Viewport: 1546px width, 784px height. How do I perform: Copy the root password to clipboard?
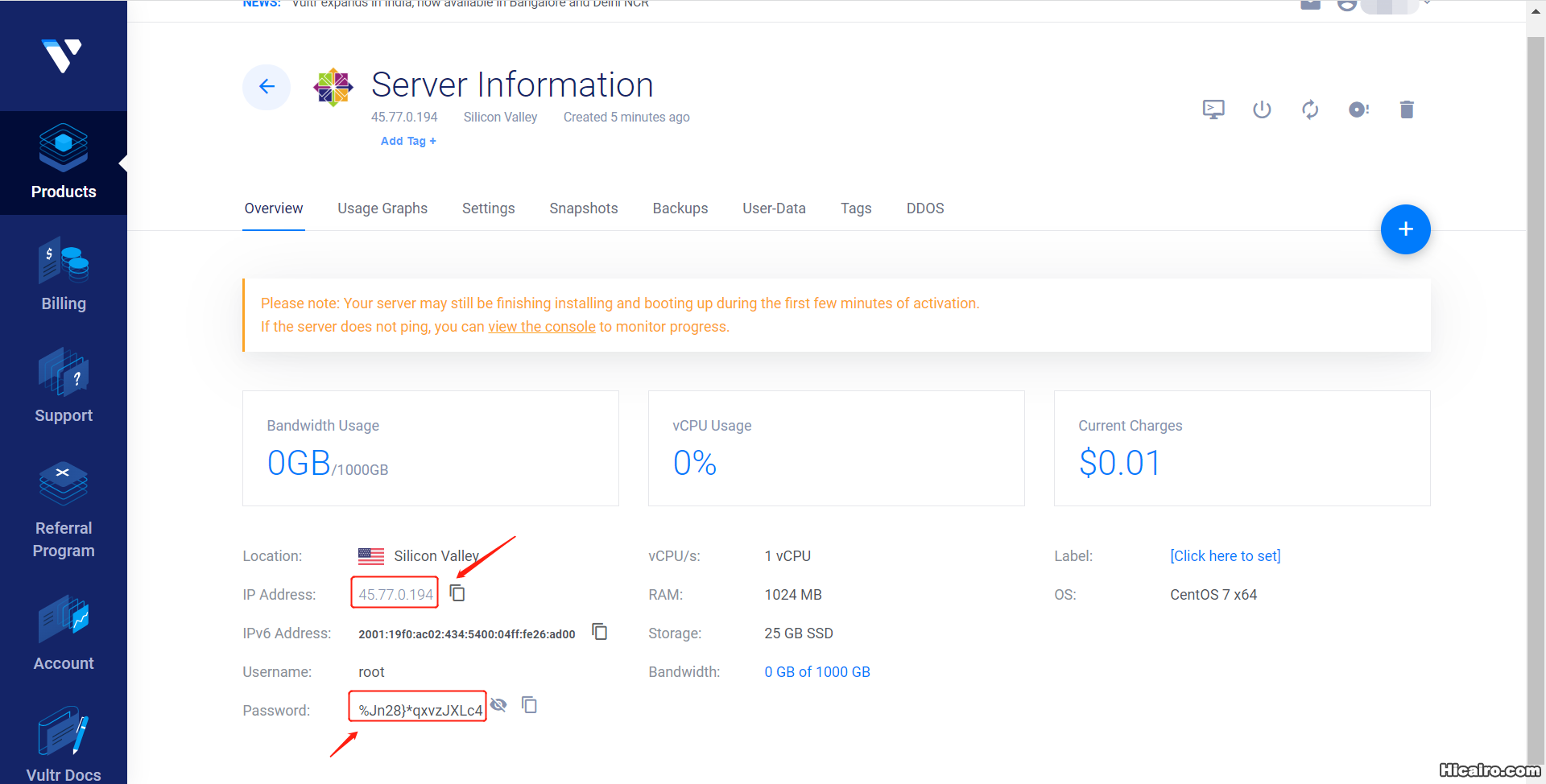[x=529, y=705]
